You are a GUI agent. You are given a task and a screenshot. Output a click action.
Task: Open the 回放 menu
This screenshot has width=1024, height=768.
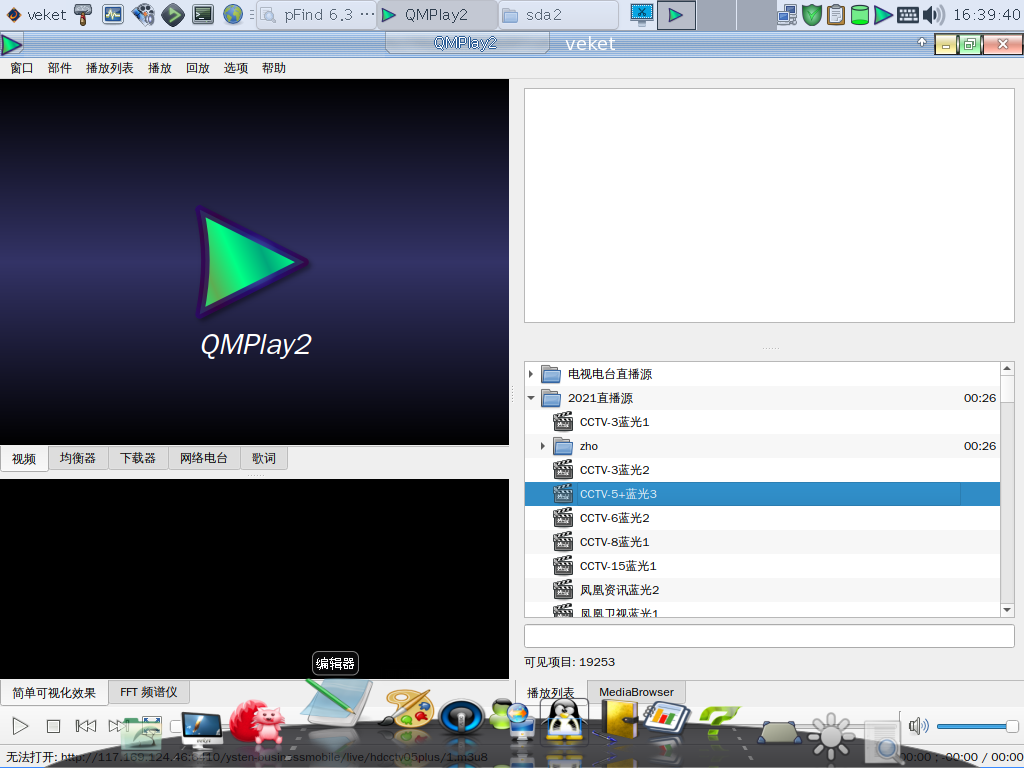(198, 68)
